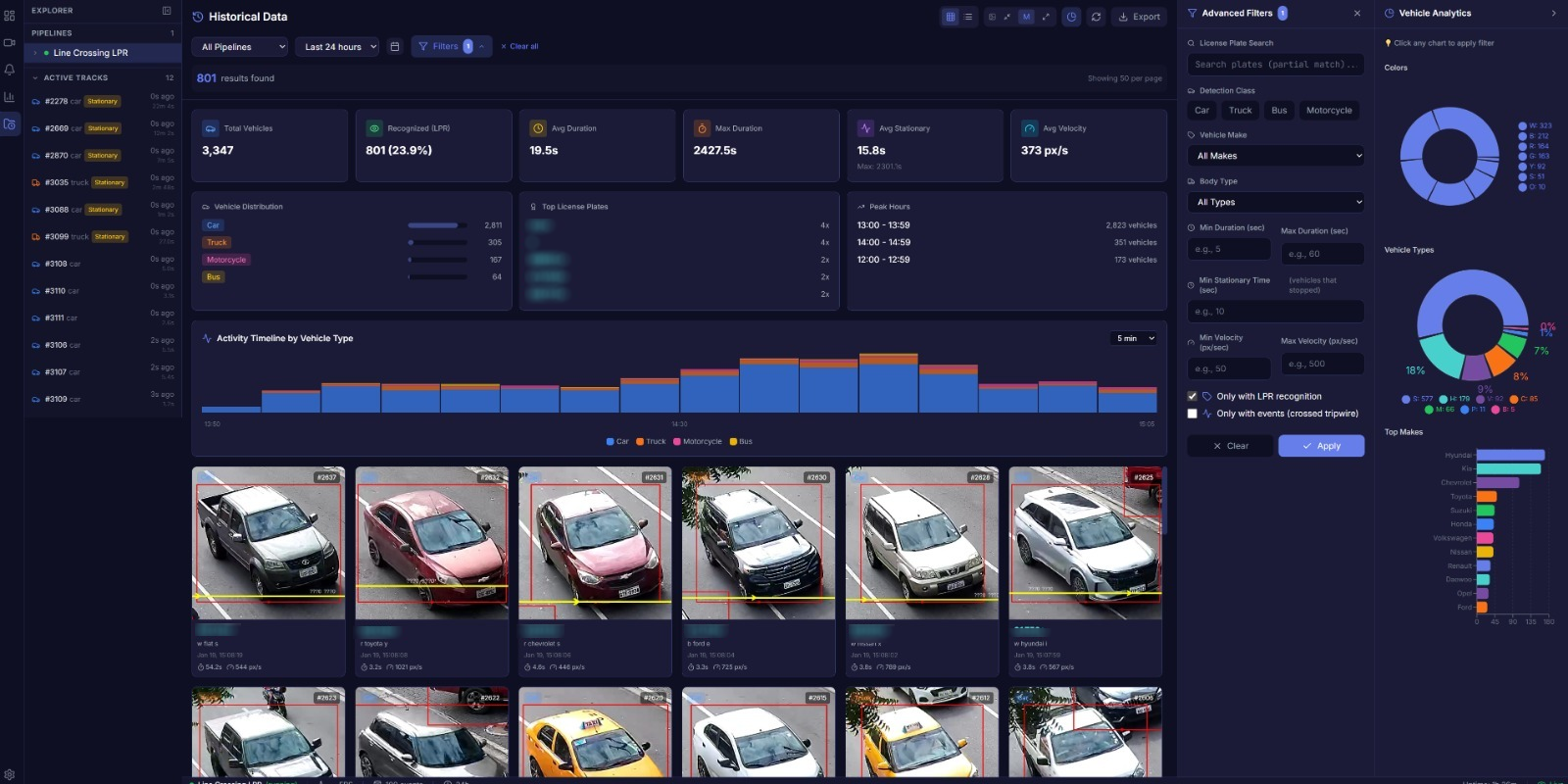
Task: Select the medium M card size
Action: [1026, 17]
